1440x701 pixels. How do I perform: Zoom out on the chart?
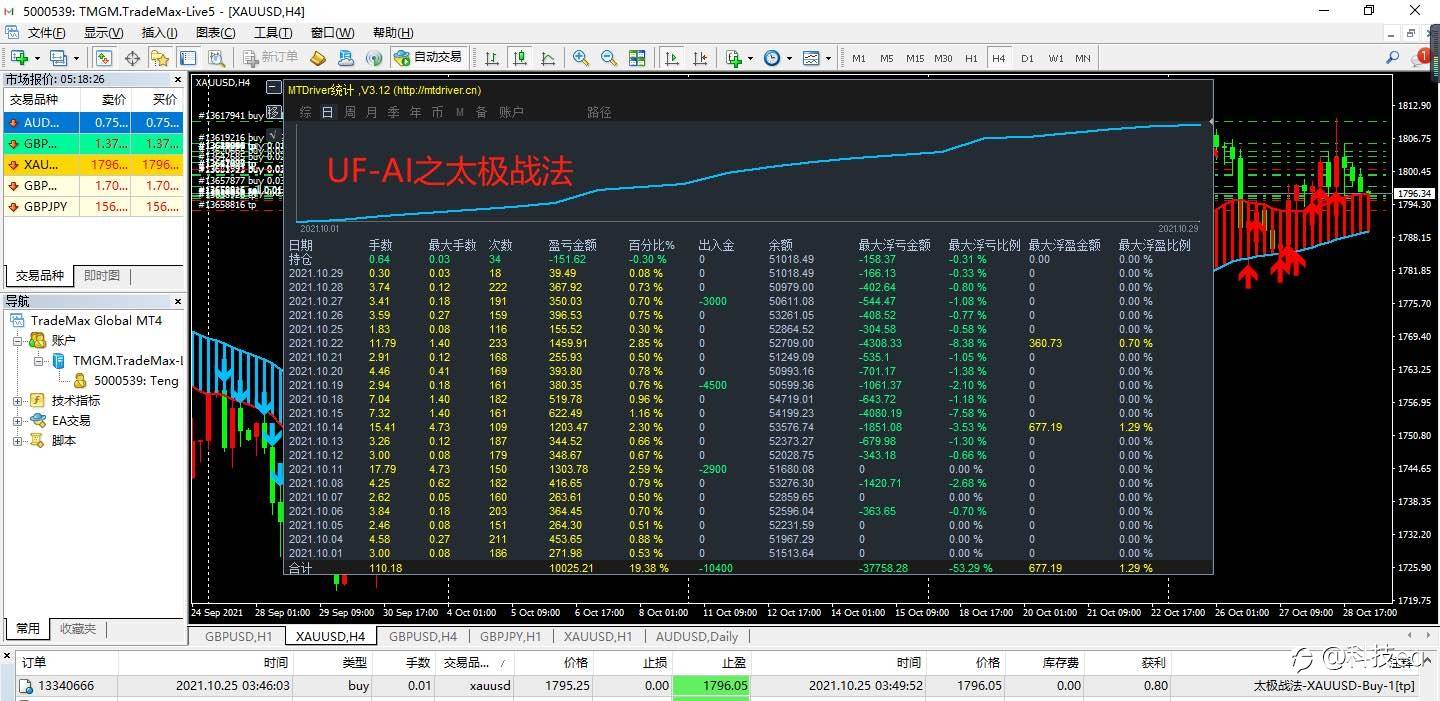609,58
